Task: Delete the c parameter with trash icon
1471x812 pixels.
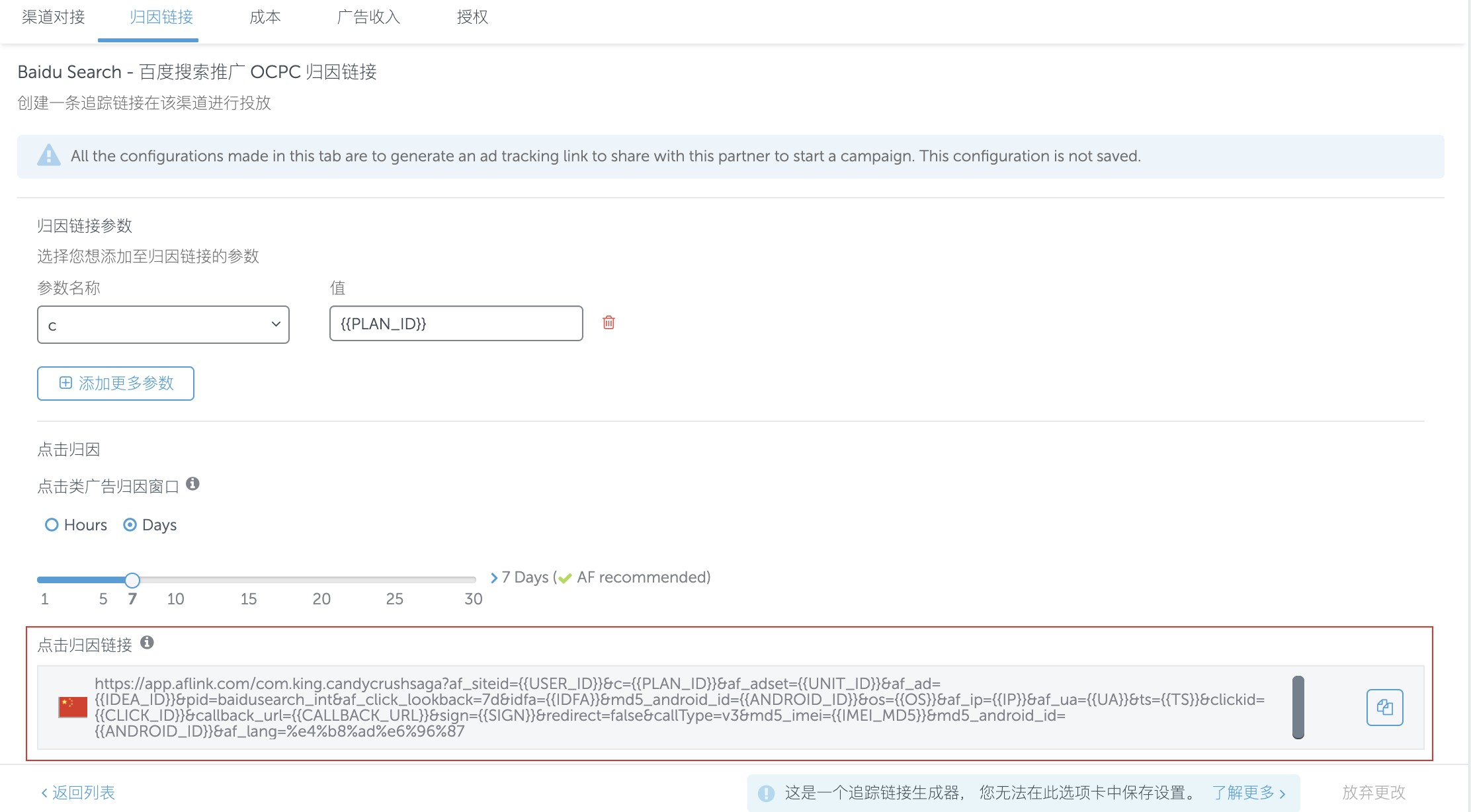Action: click(x=609, y=323)
